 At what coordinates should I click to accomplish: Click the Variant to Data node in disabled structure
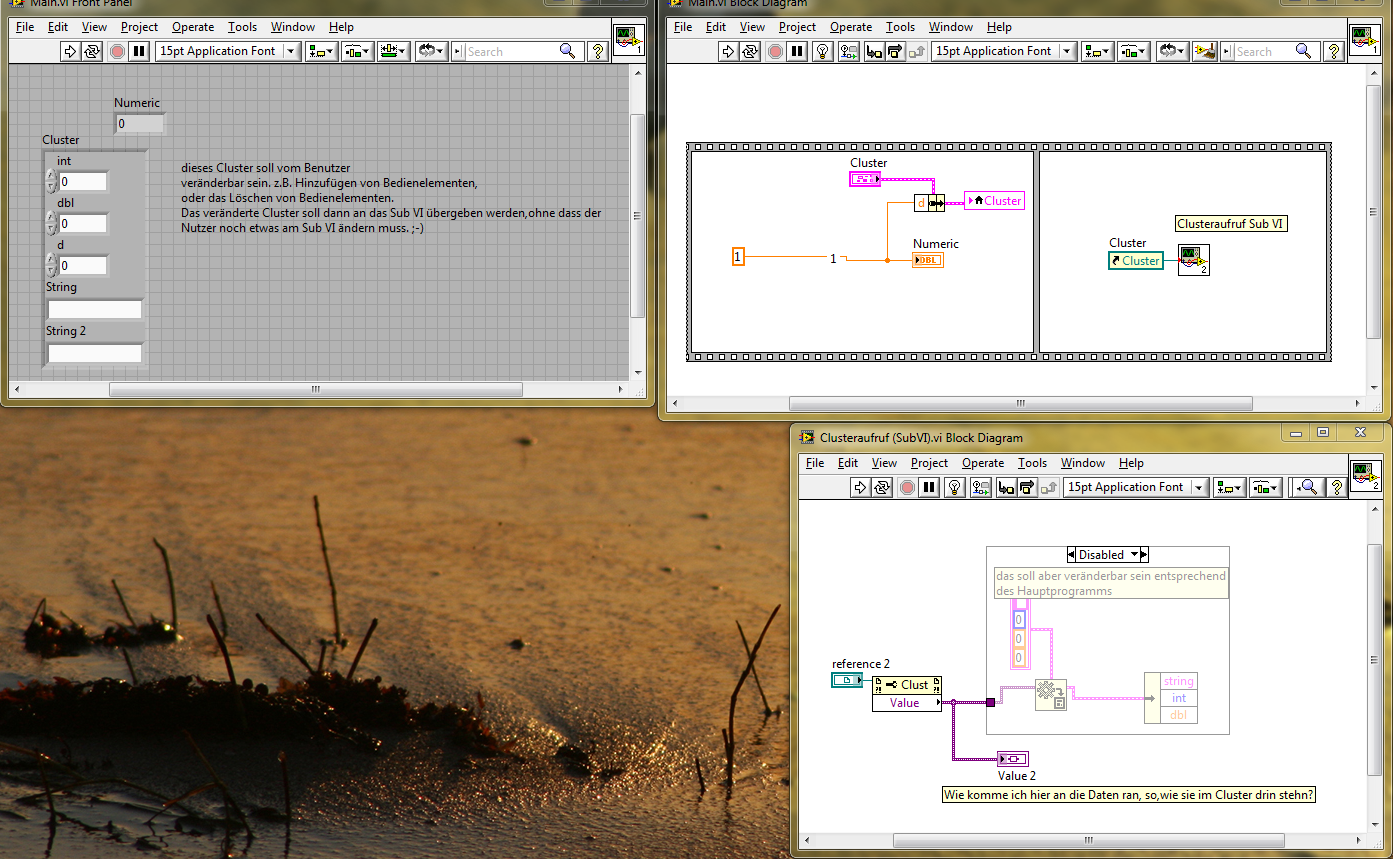[1050, 694]
